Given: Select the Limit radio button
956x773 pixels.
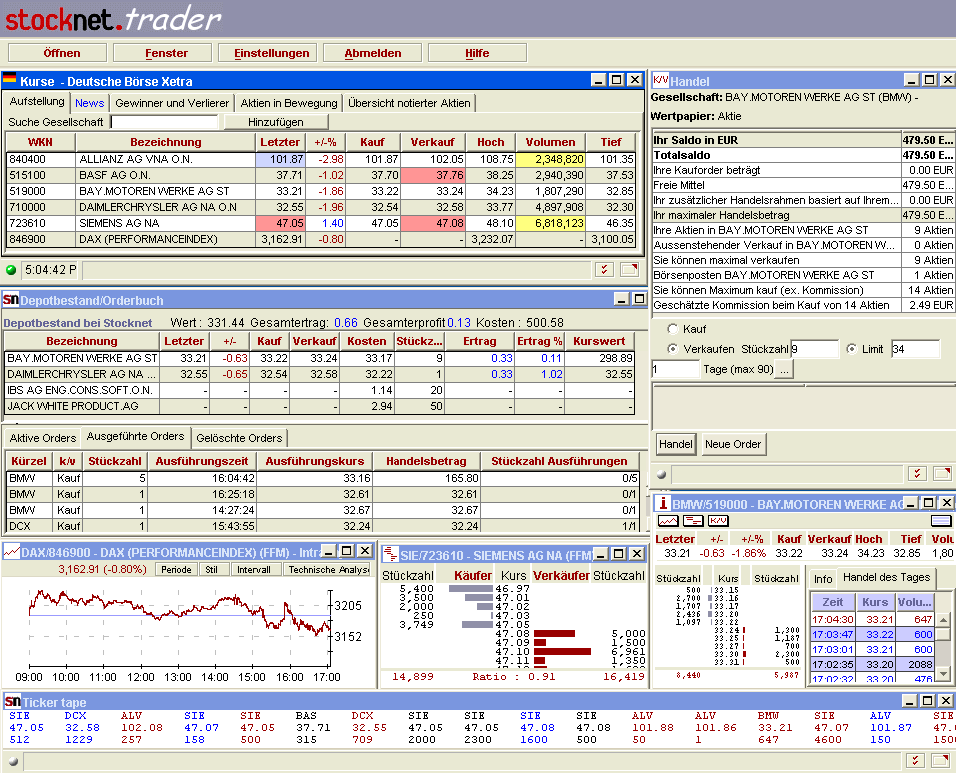Looking at the screenshot, I should tap(851, 349).
